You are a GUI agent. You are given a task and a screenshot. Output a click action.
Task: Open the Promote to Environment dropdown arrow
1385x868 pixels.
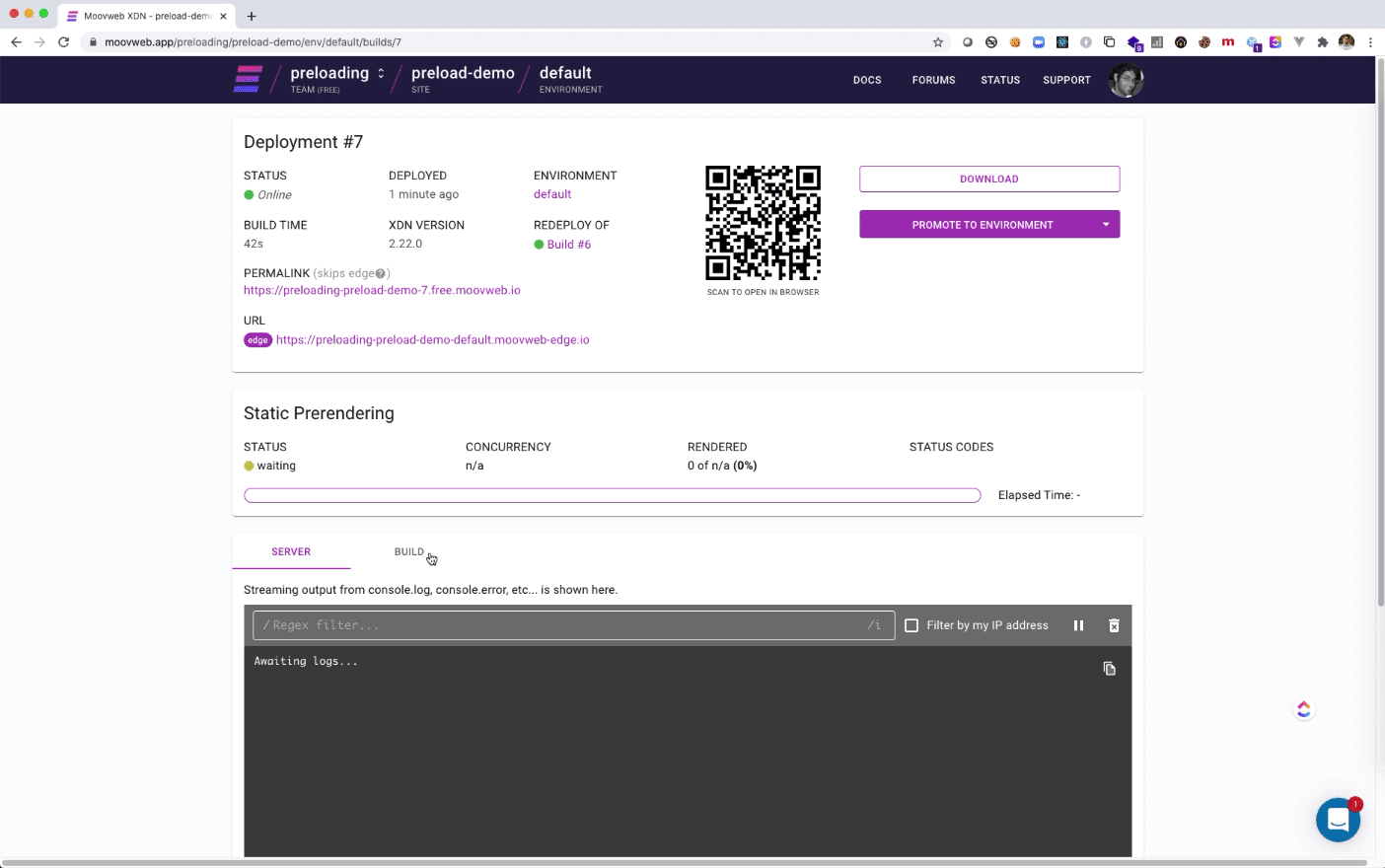[1106, 225]
